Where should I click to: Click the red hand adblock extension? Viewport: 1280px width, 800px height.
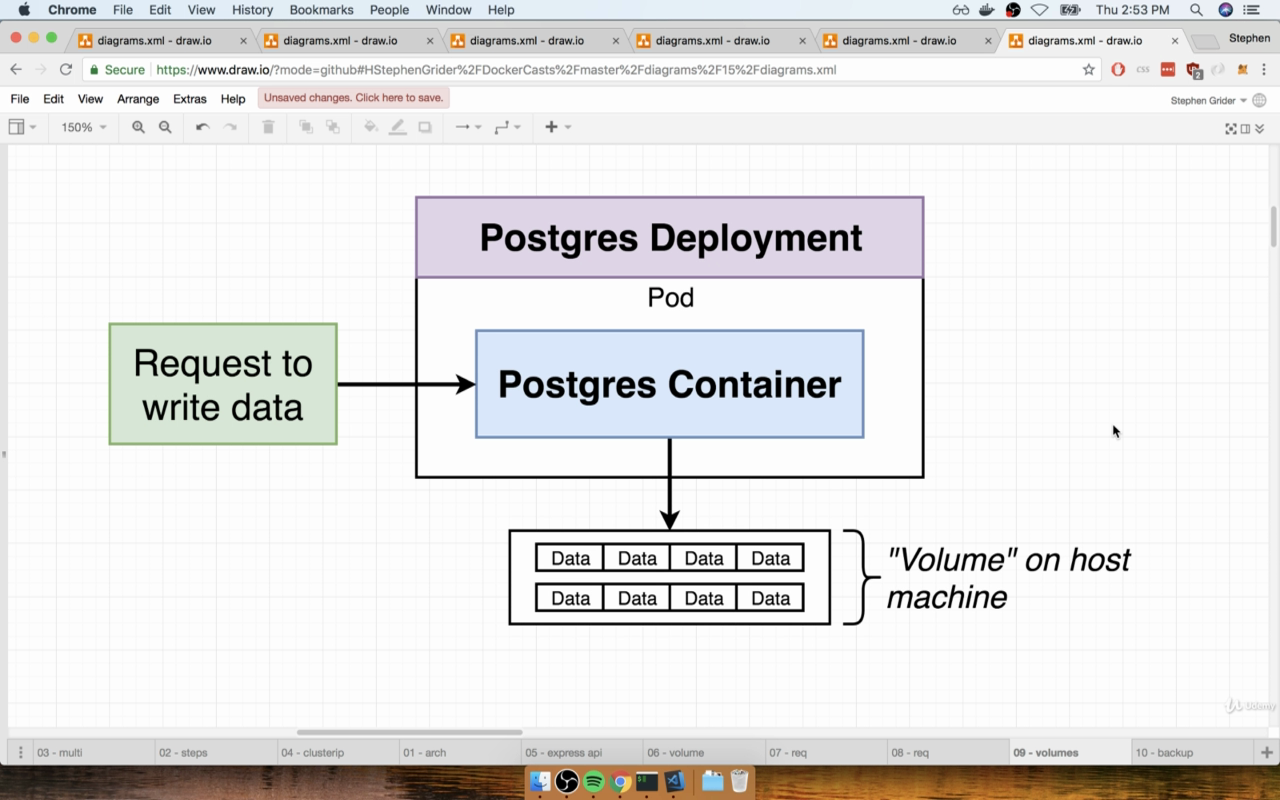[x=1118, y=70]
